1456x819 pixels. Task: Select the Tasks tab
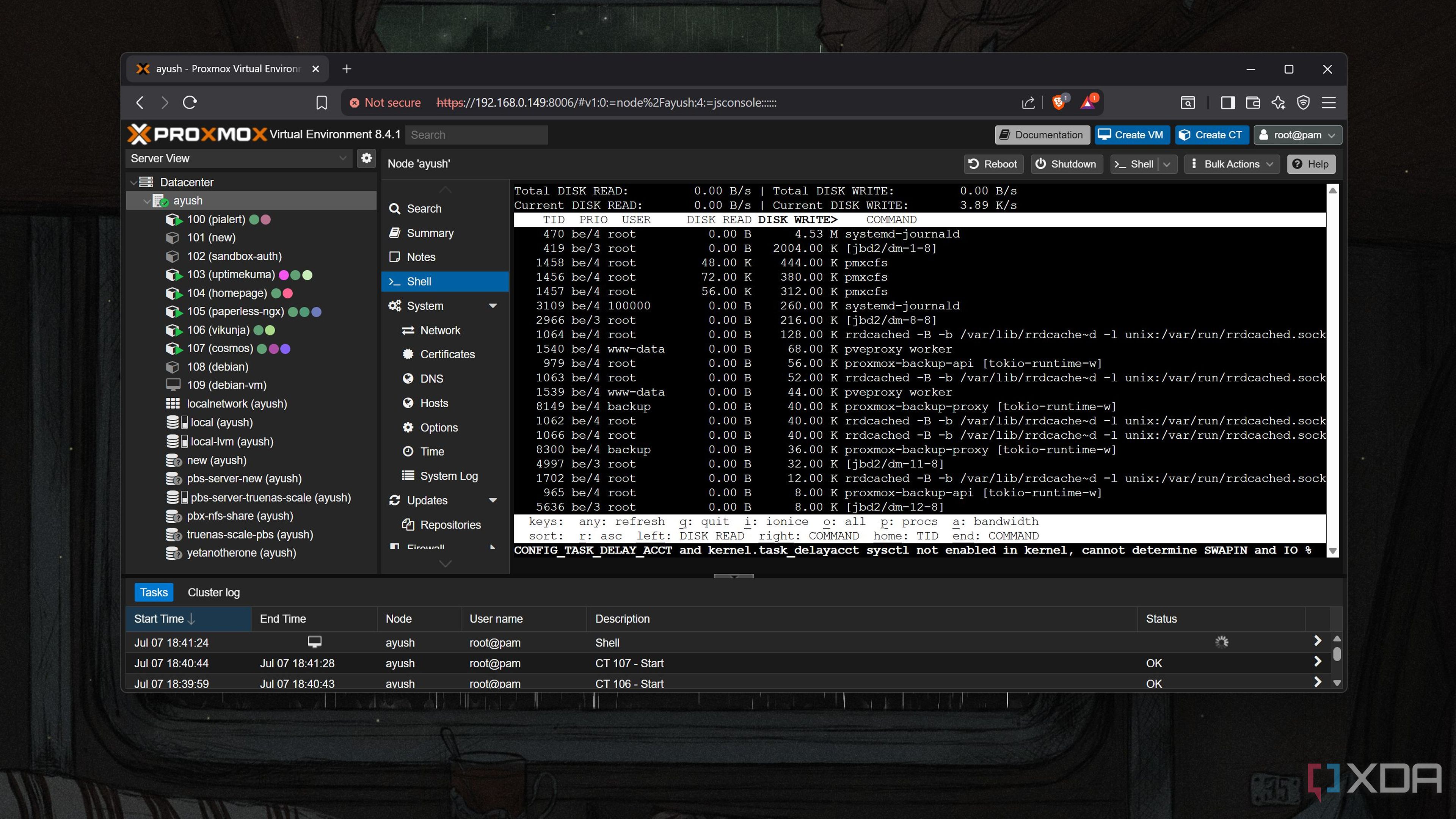click(x=154, y=592)
